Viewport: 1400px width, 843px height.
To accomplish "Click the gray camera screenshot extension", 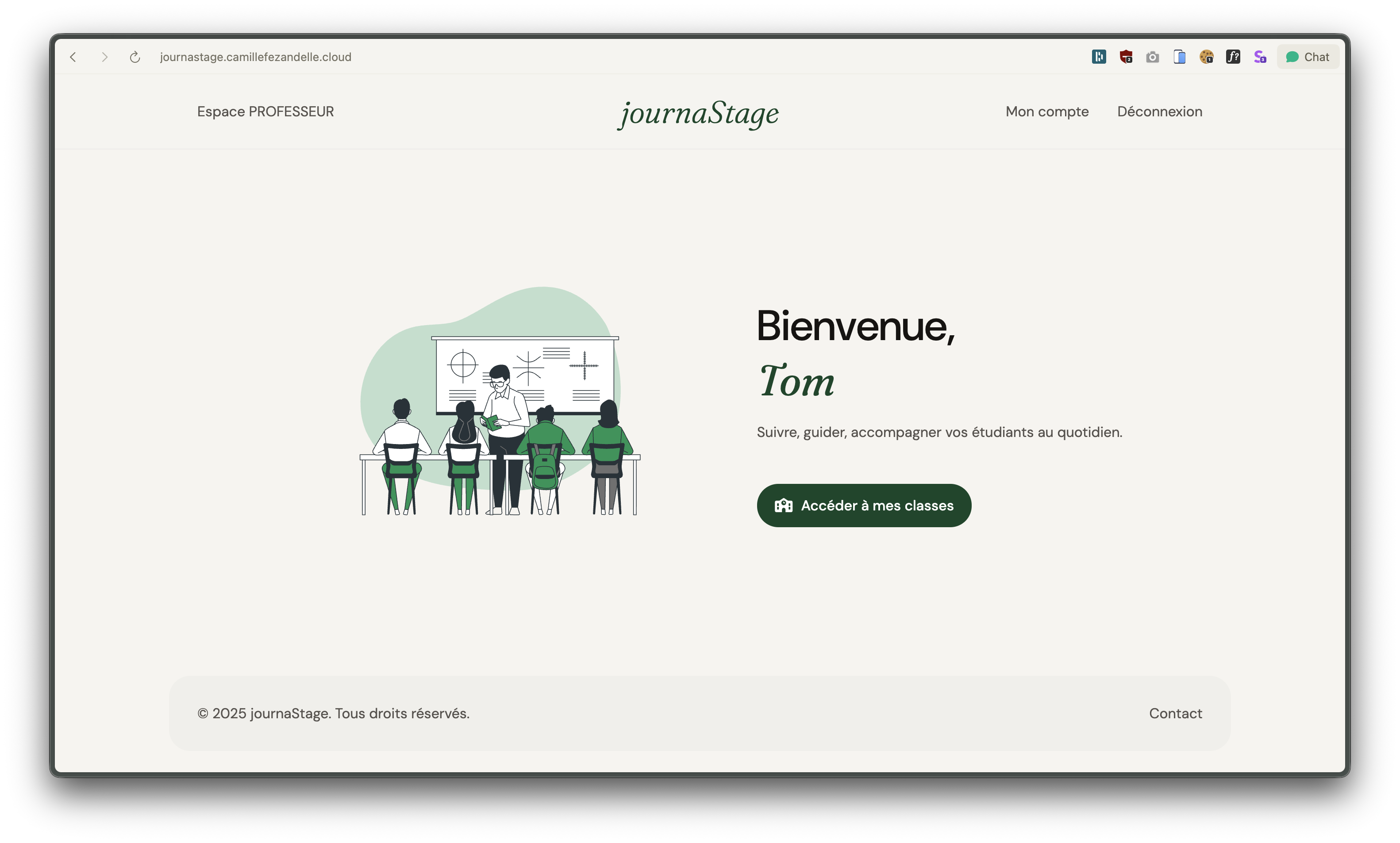I will (x=1152, y=57).
